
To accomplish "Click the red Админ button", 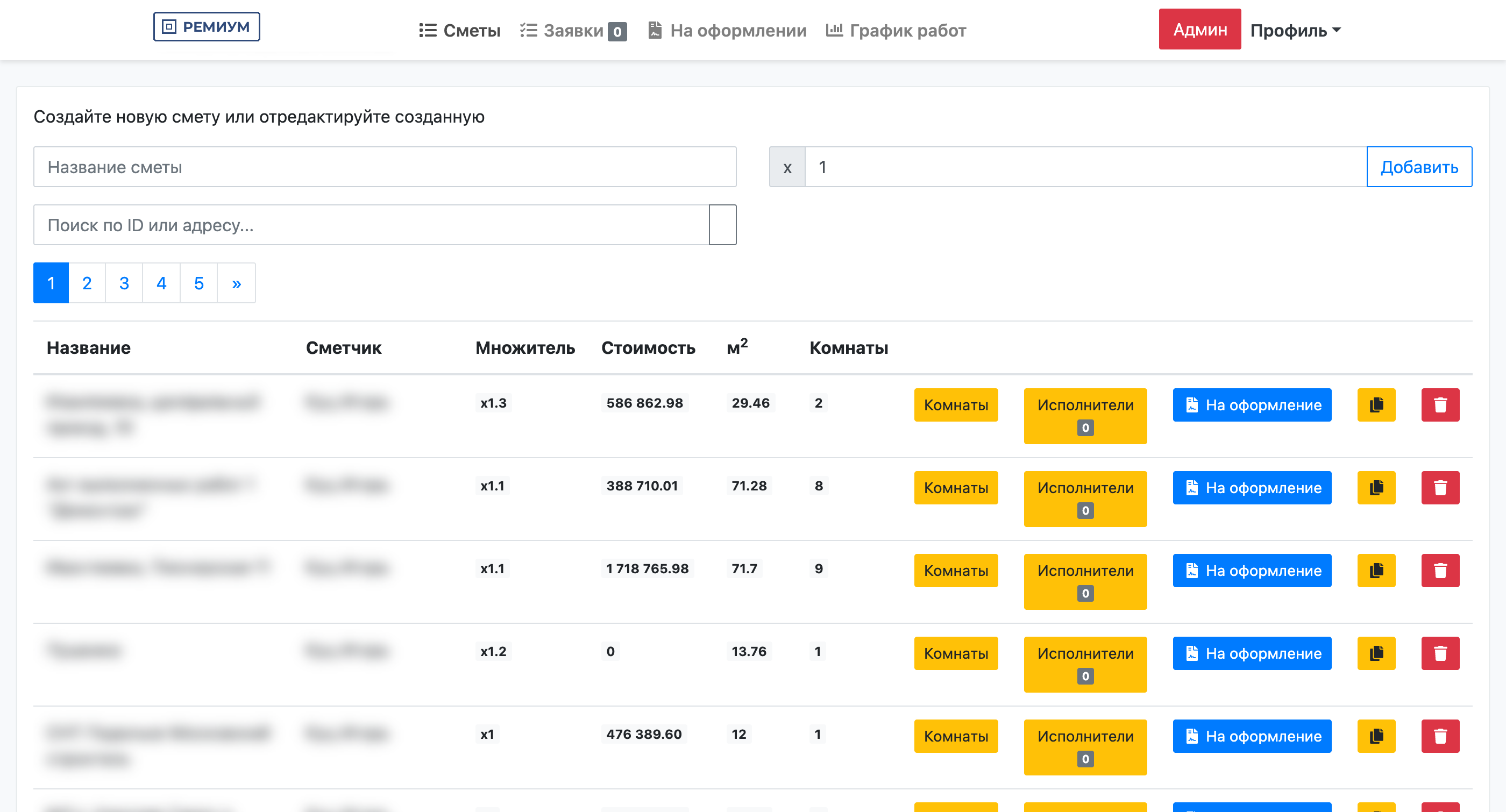I will tap(1199, 29).
